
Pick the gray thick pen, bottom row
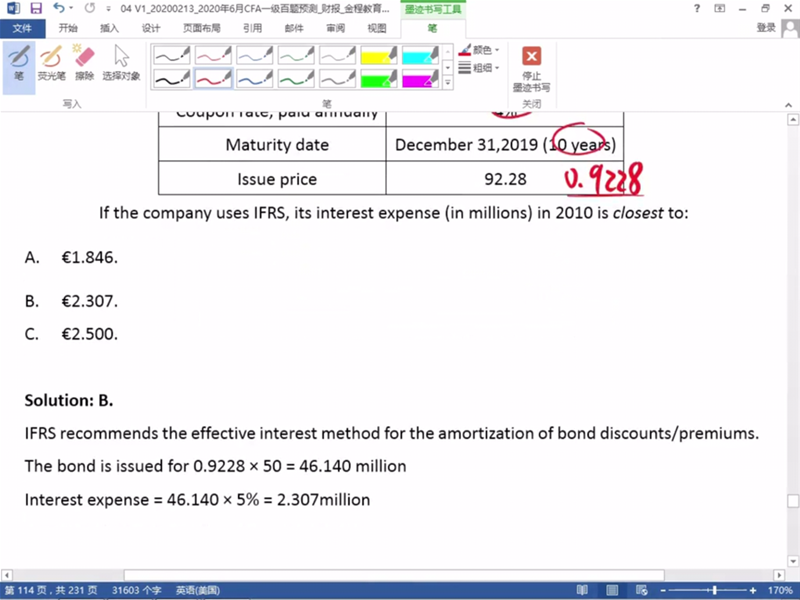[337, 79]
